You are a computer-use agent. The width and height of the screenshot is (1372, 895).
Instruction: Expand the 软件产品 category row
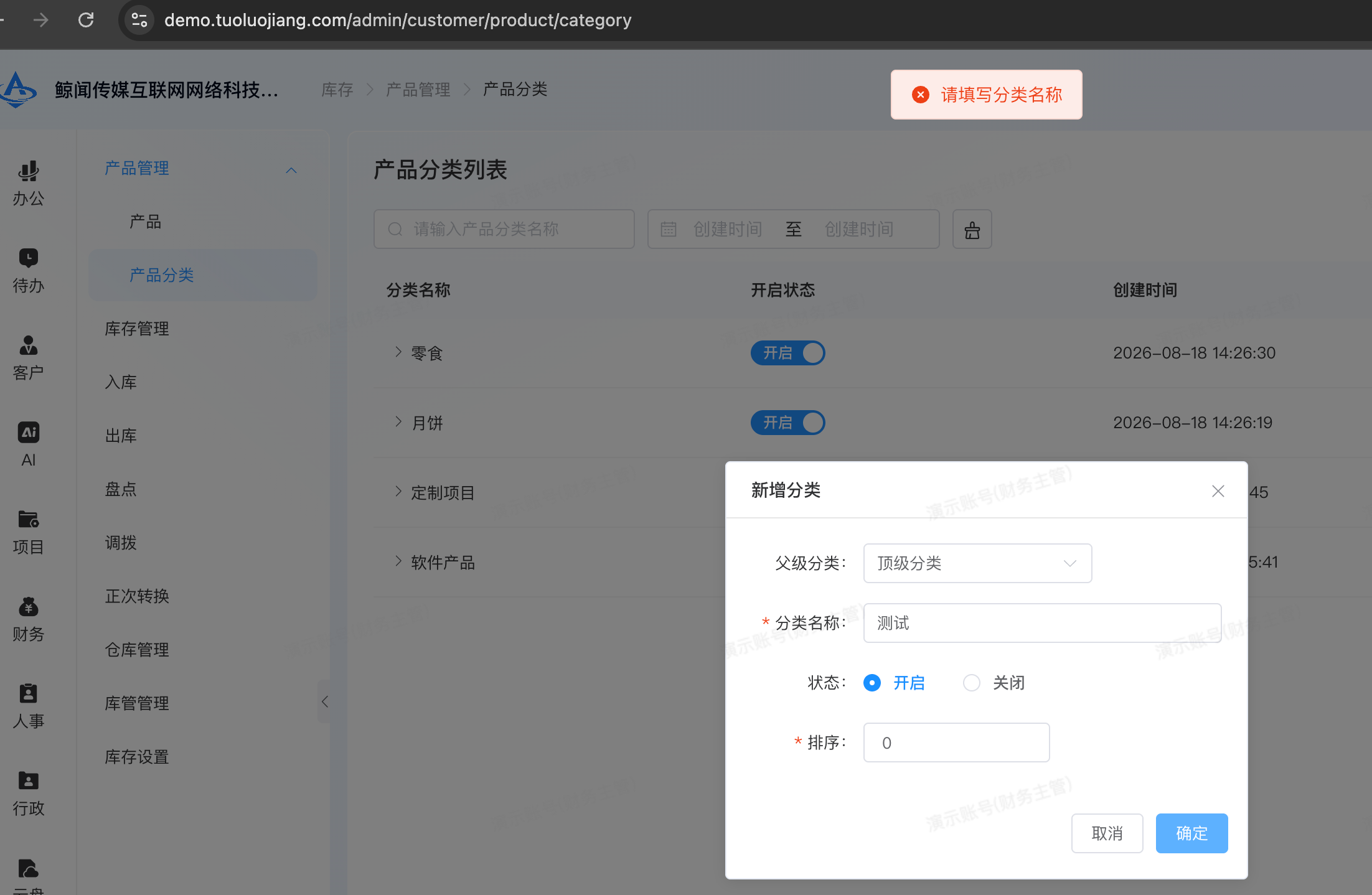(398, 561)
